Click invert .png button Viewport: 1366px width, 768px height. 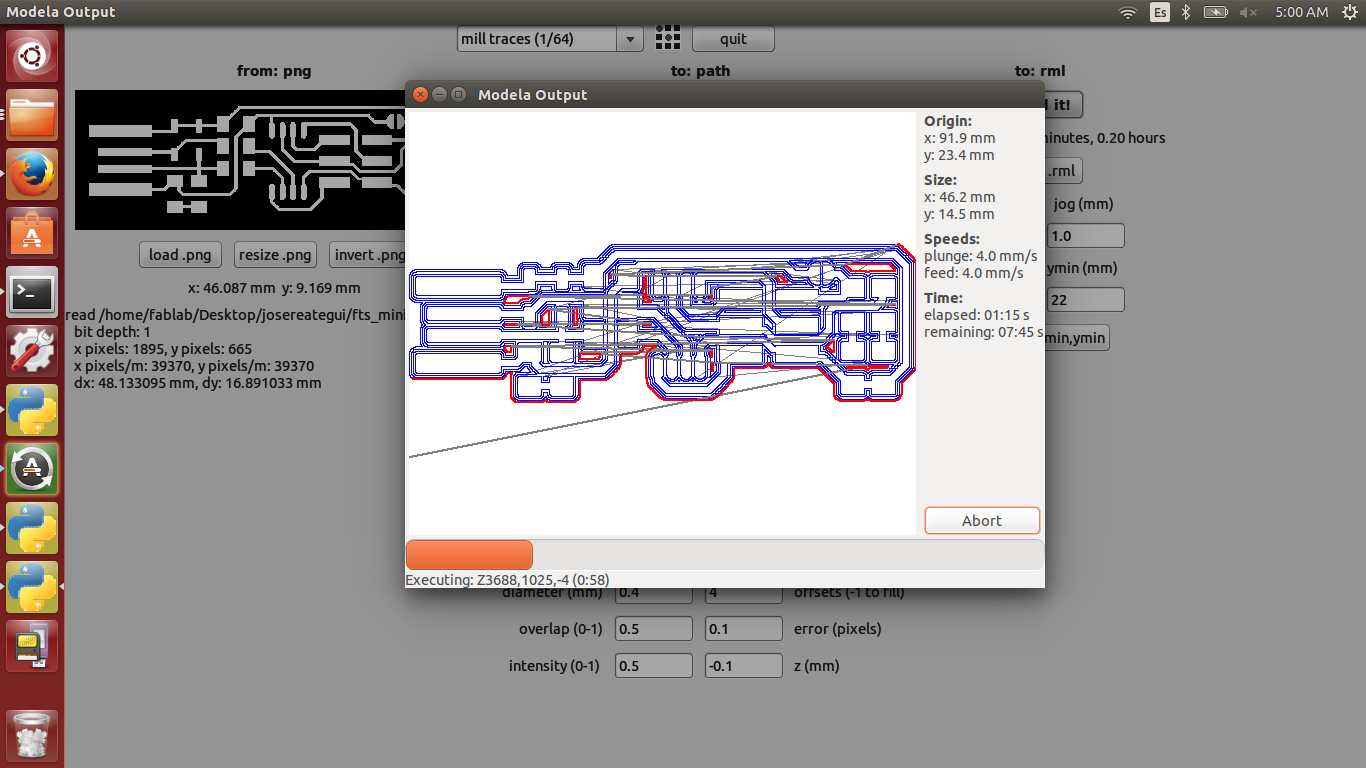tap(368, 255)
